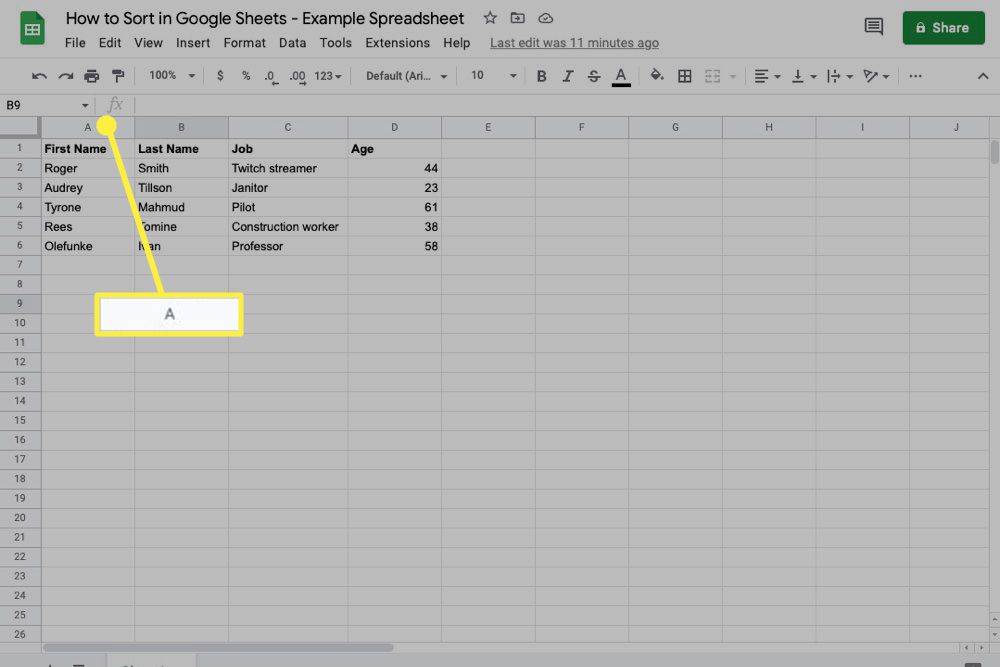The height and width of the screenshot is (667, 1000).
Task: Open the Help menu
Action: click(457, 43)
